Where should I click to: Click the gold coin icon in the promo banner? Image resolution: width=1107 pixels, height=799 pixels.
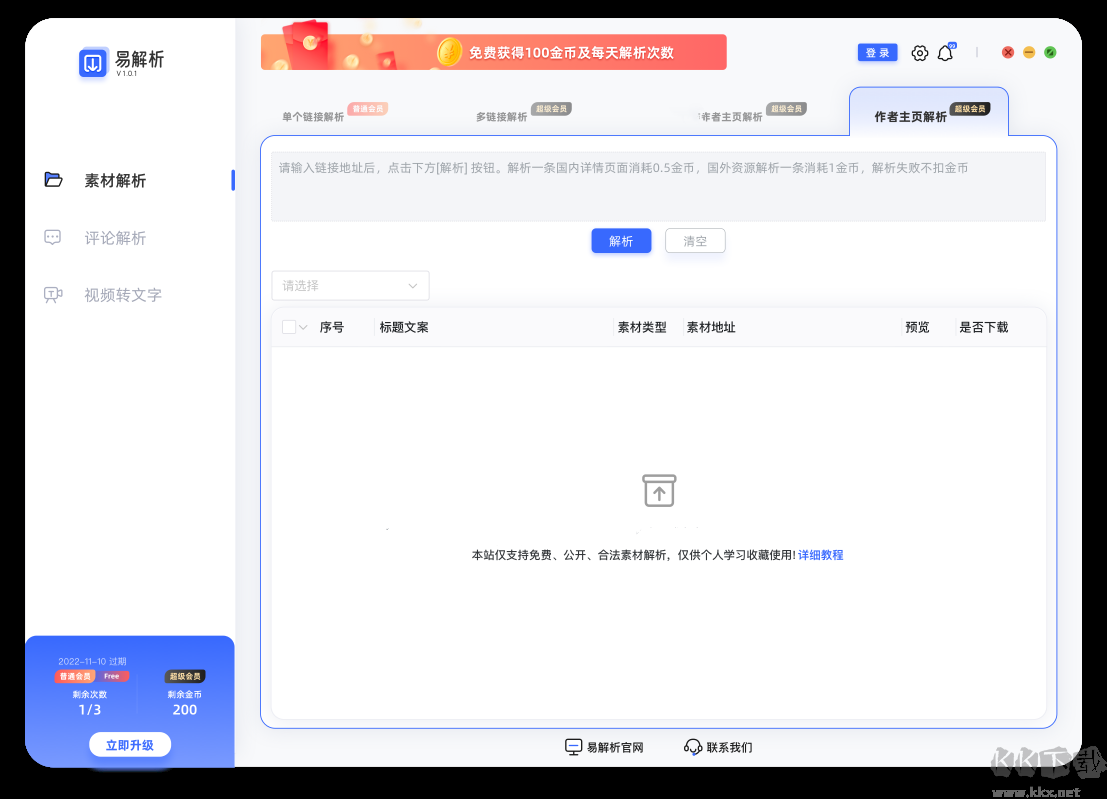448,51
